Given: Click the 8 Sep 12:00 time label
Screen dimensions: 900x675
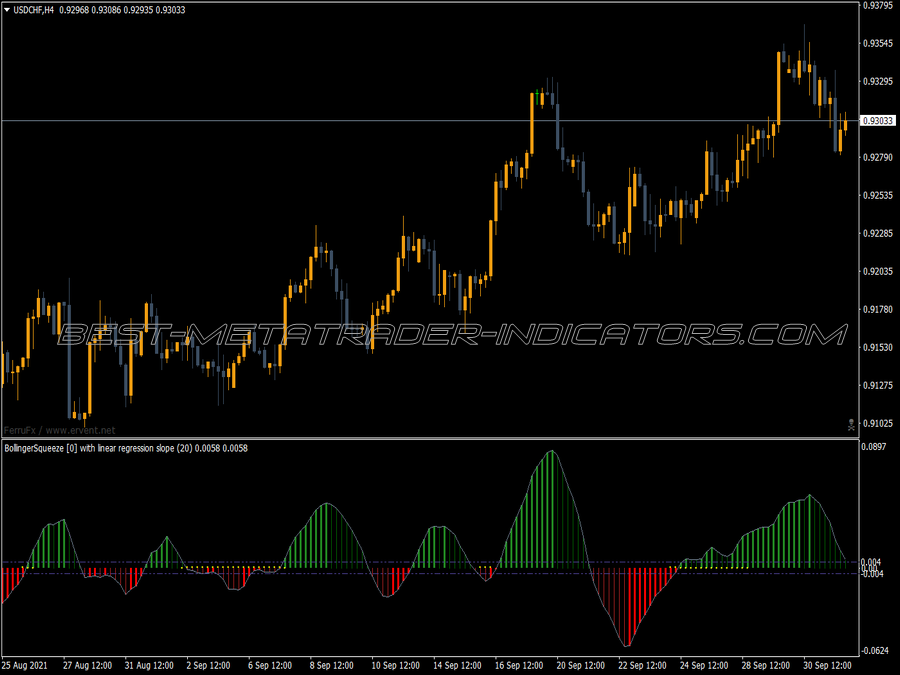Looking at the screenshot, I should tap(331, 666).
